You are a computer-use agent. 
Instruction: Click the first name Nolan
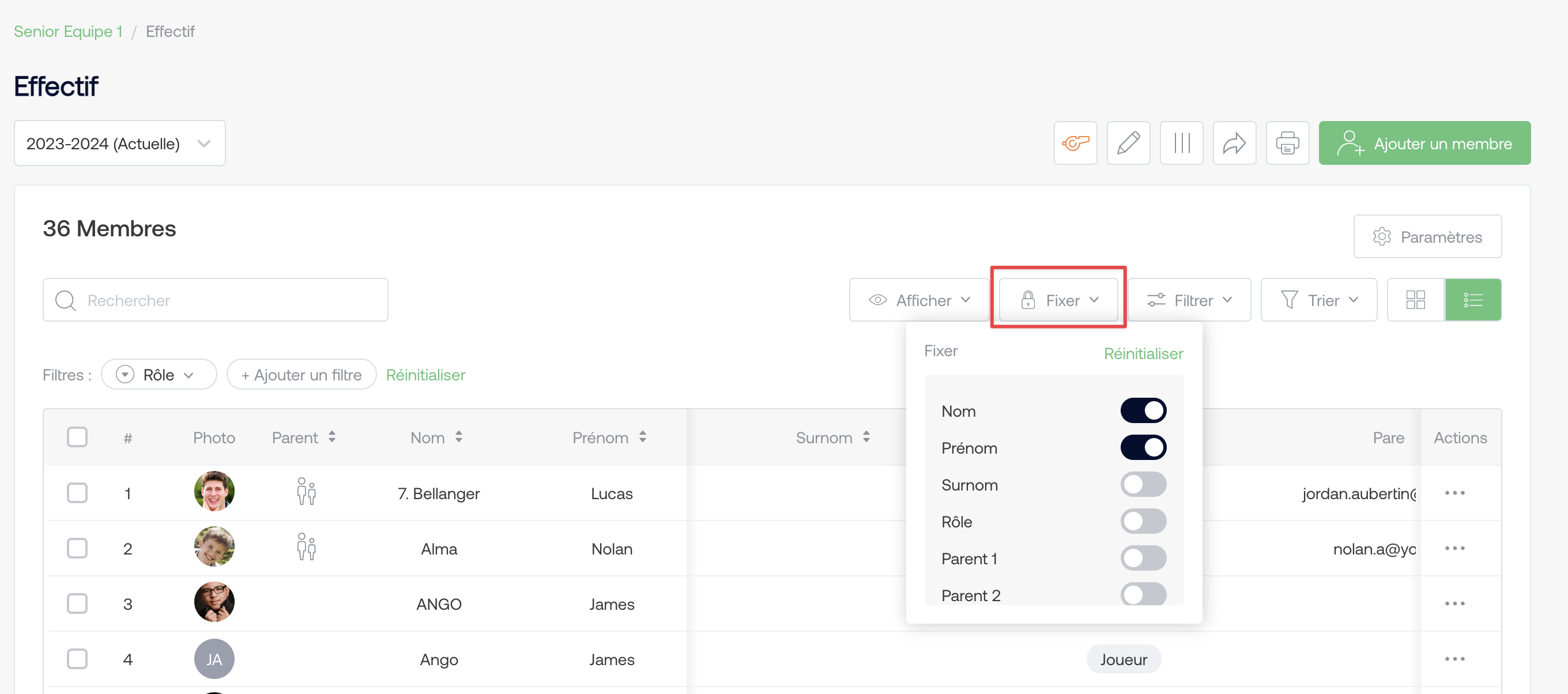tap(612, 549)
